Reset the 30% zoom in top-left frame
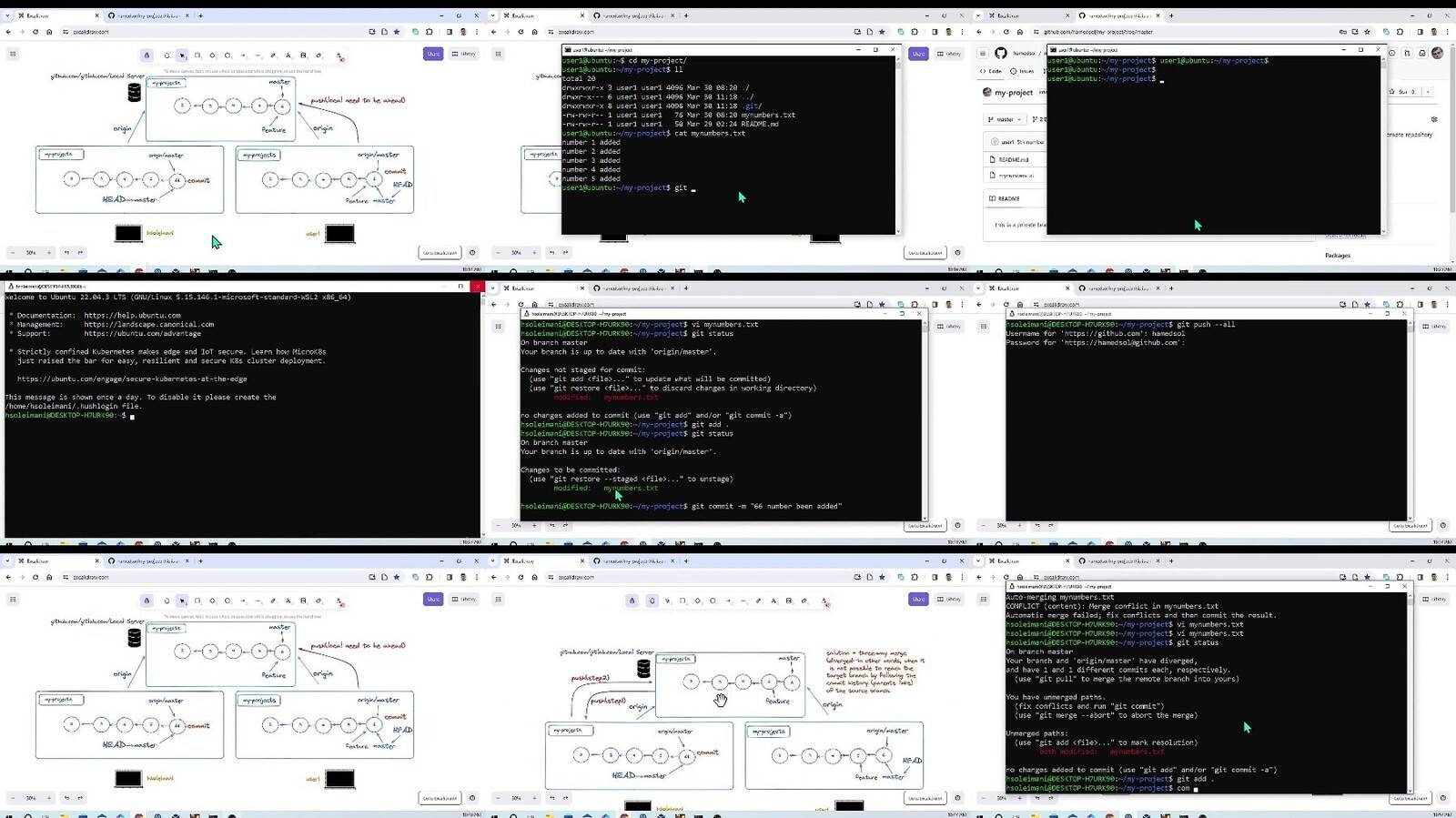This screenshot has width=1456, height=818. (31, 253)
